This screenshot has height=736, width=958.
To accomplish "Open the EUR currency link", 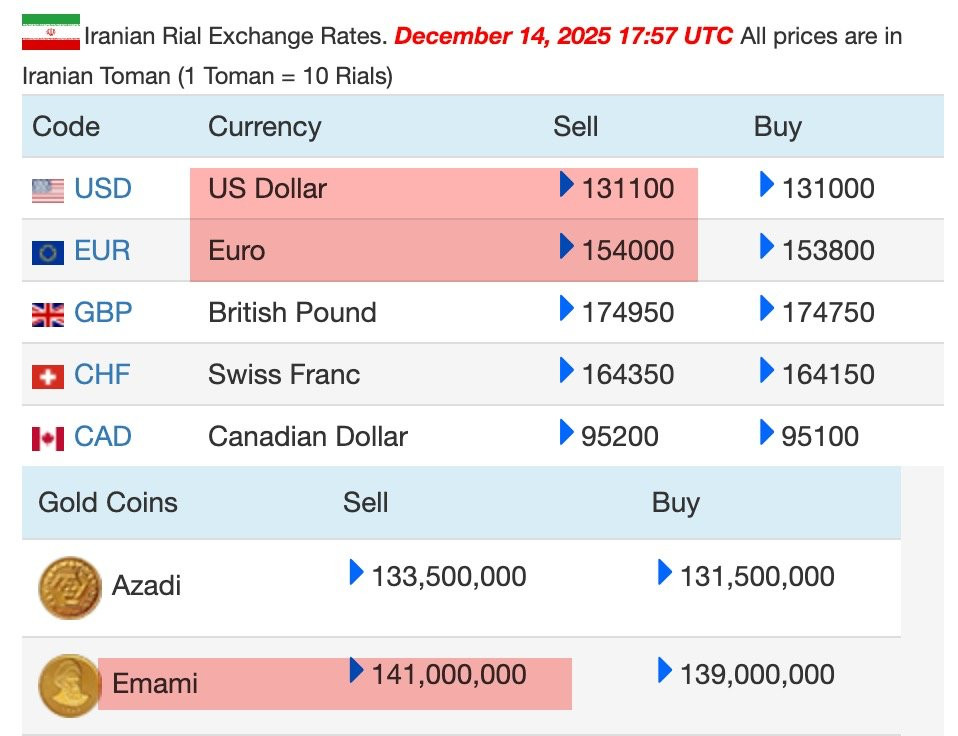I will pyautogui.click(x=102, y=250).
